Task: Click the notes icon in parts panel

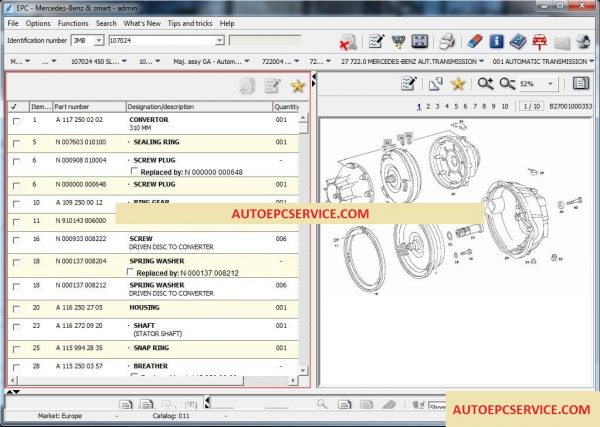Action: click(x=272, y=85)
